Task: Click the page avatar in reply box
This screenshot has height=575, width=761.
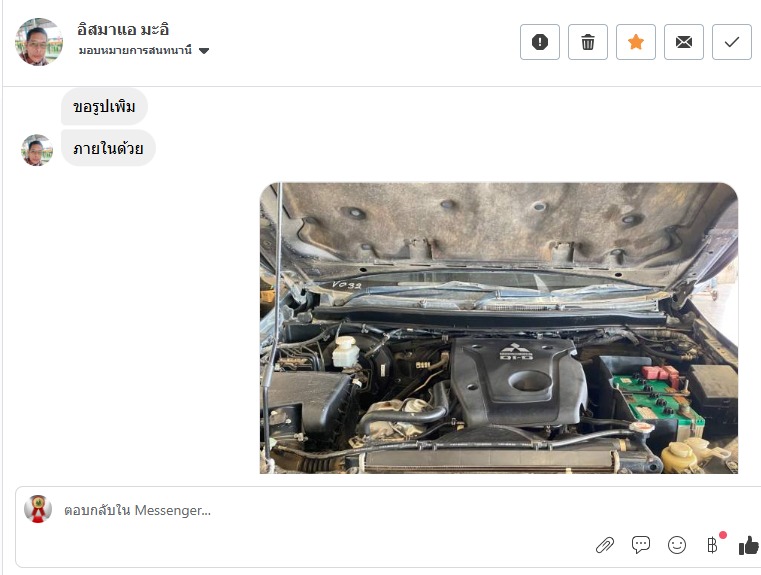Action: [x=38, y=509]
